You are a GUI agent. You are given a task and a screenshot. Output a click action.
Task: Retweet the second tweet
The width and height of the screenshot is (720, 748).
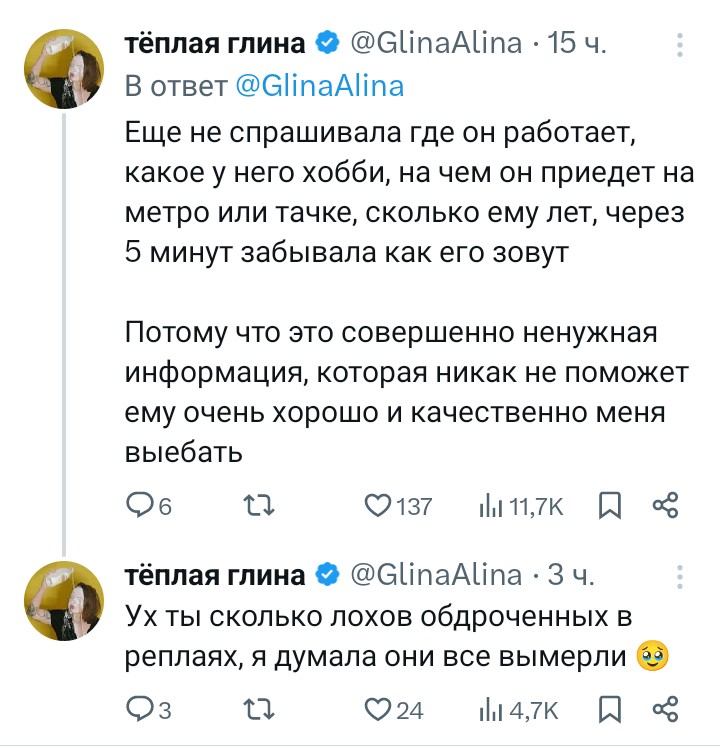tap(258, 710)
